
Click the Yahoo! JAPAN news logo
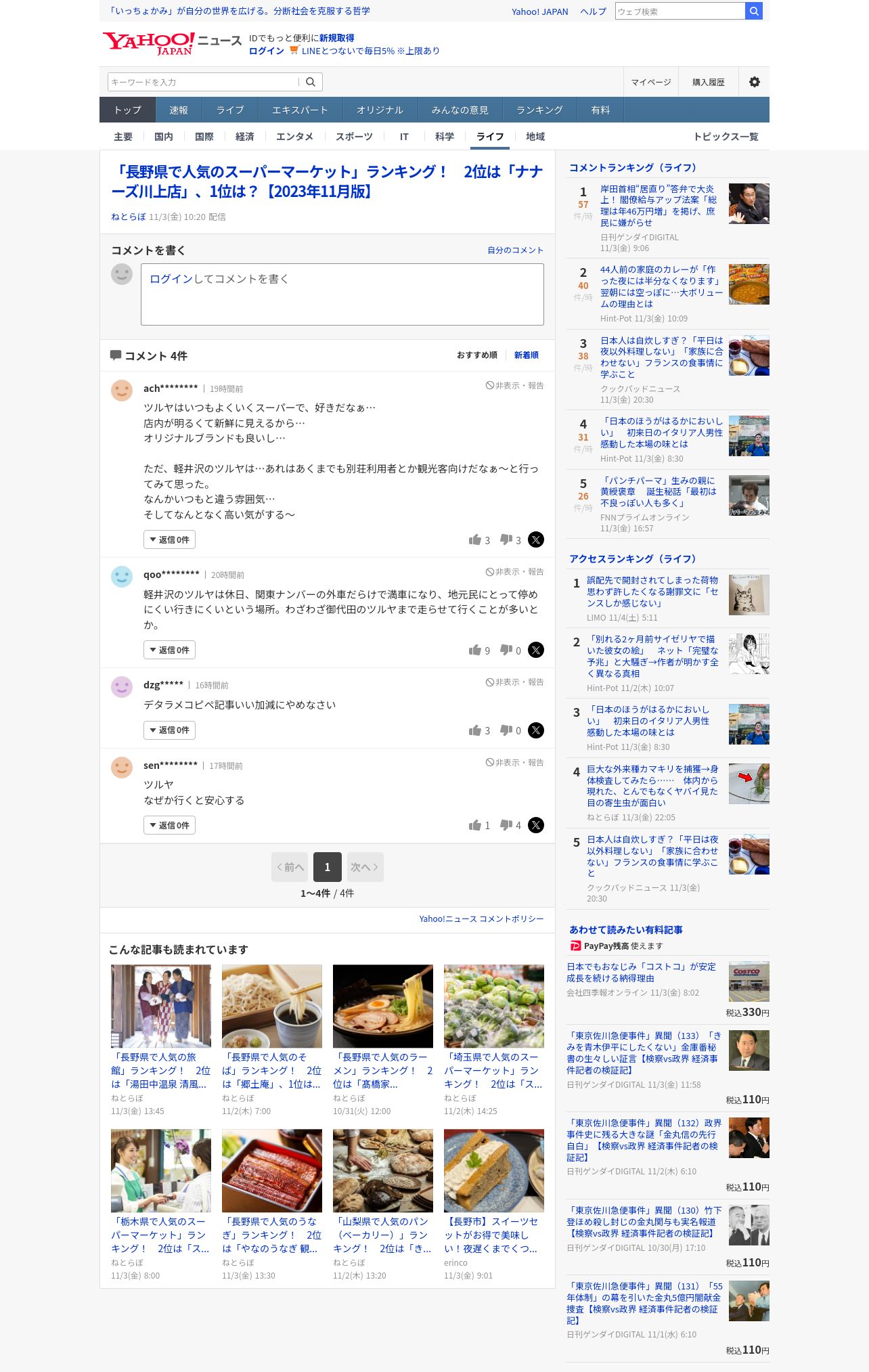click(x=172, y=44)
